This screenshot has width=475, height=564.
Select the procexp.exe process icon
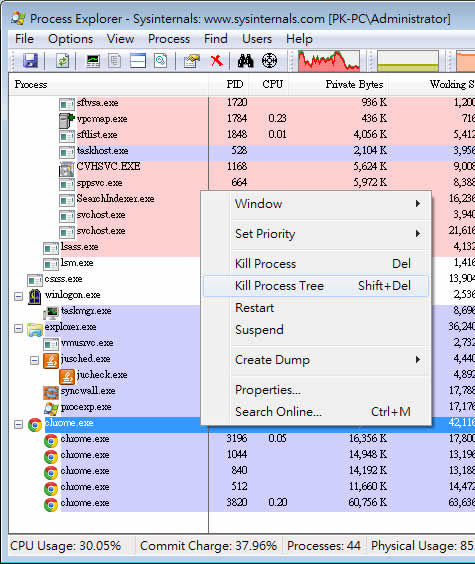point(51,408)
